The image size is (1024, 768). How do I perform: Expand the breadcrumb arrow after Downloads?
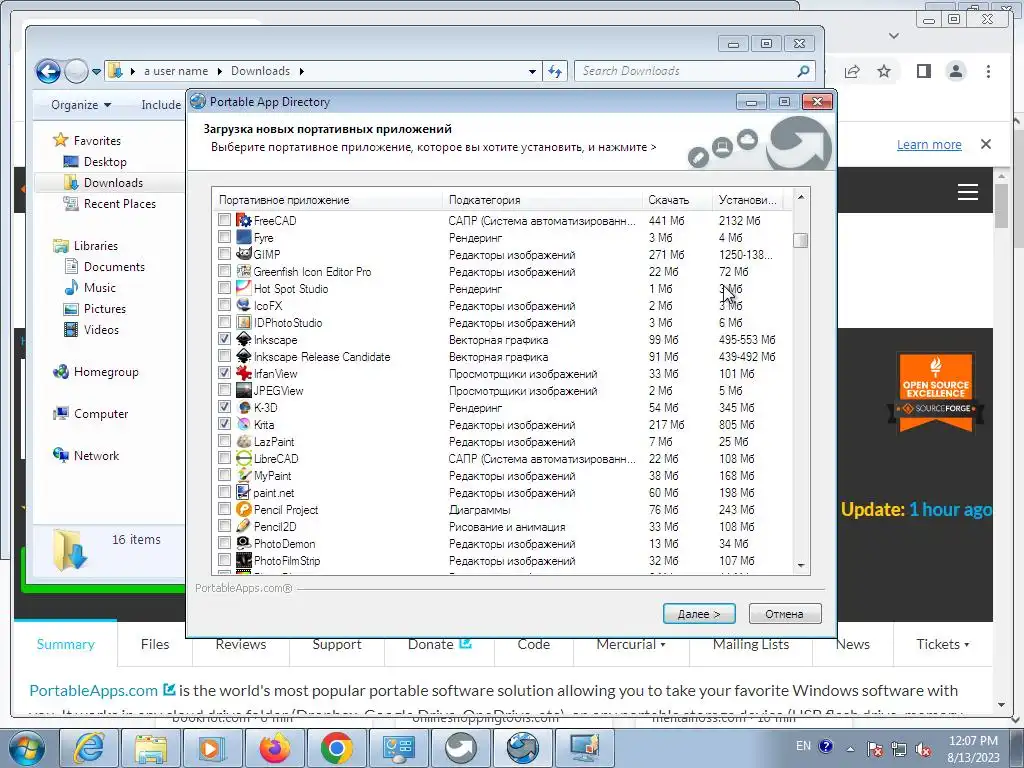(x=302, y=71)
